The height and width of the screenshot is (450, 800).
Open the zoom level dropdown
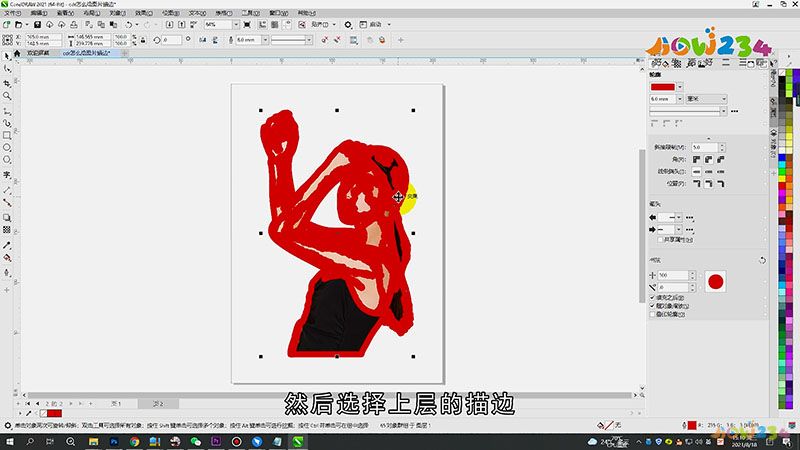236,24
